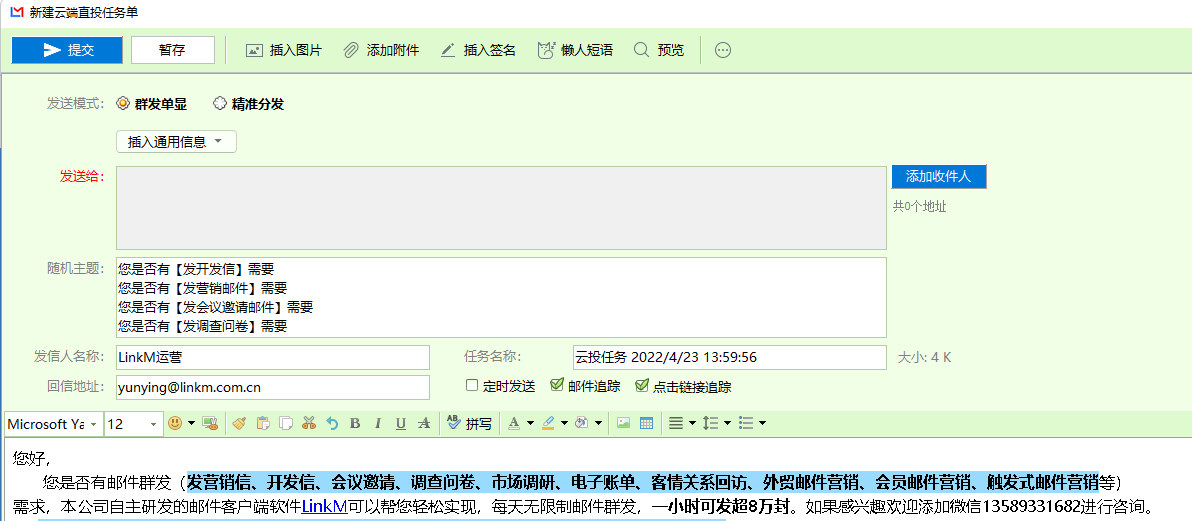
Task: Expand the line spacing dropdown arrow
Action: point(728,424)
